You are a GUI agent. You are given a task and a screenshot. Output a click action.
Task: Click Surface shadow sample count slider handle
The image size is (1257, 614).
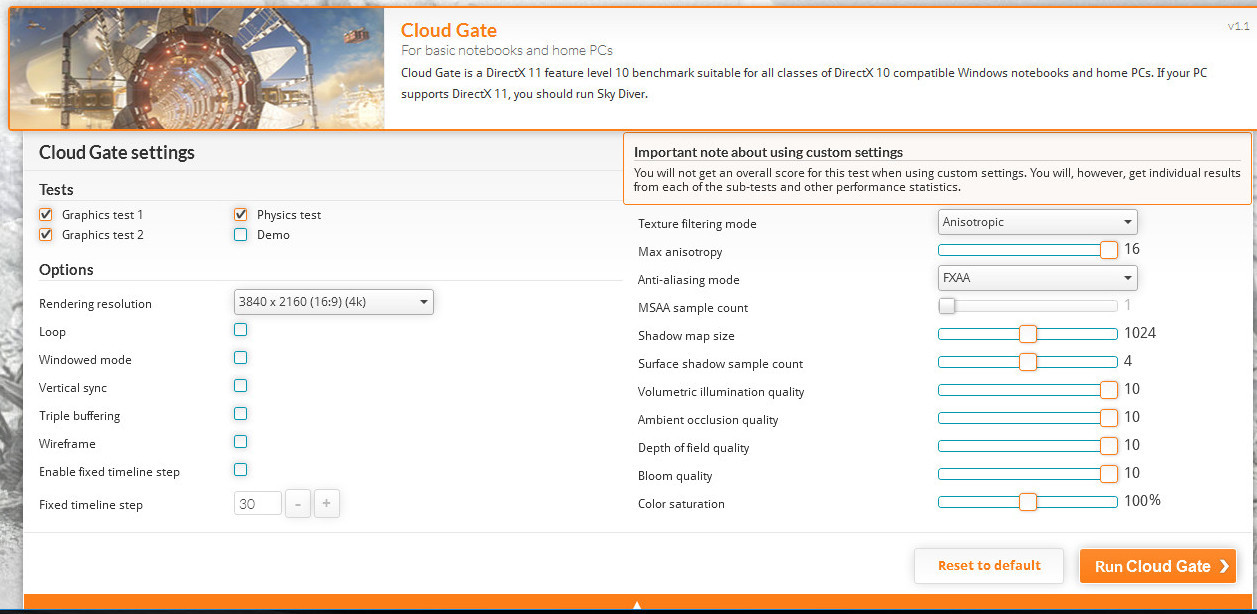pos(1028,362)
